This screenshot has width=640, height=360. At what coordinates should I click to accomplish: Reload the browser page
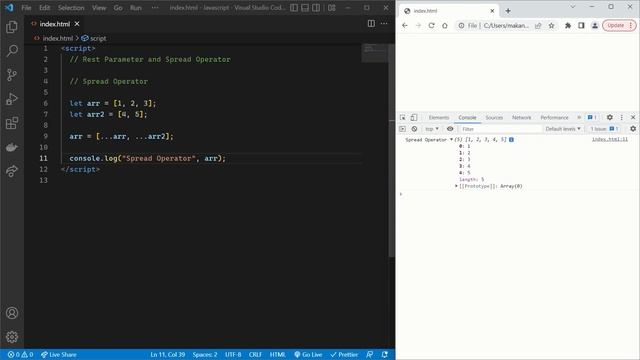pyautogui.click(x=431, y=25)
